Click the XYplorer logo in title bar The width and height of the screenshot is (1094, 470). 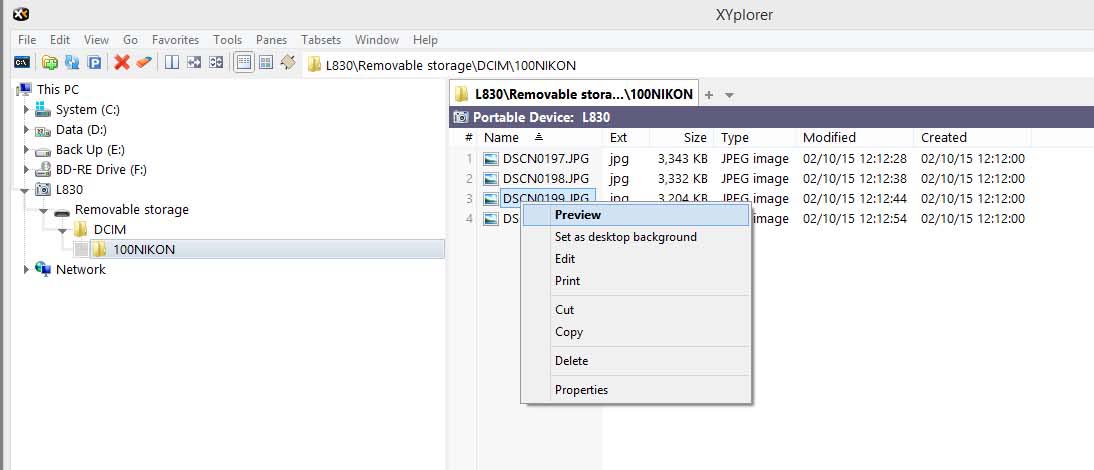tap(20, 15)
